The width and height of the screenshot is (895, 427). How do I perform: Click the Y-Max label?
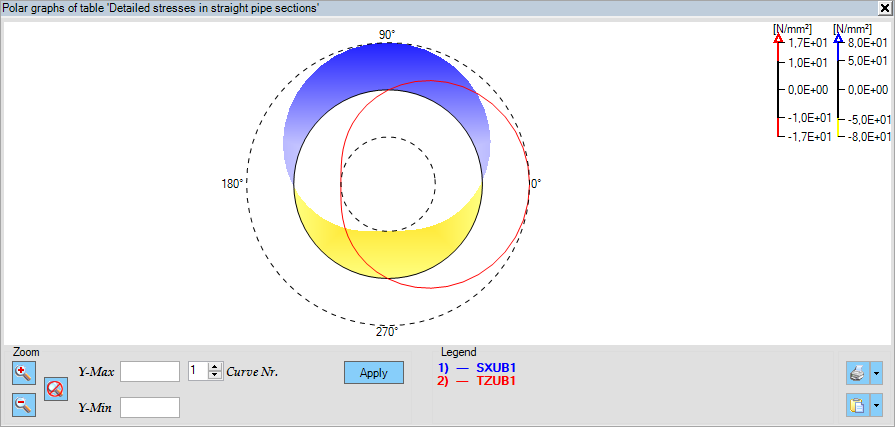(96, 372)
